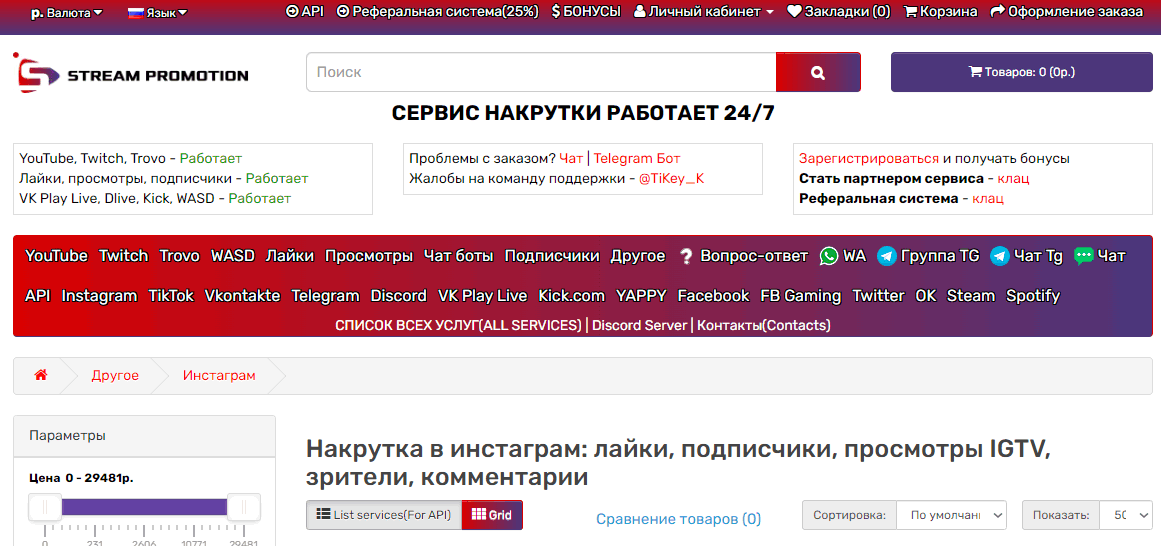1161x546 pixels.
Task: Open the Товаров: 0 (0р.) cart button
Action: coord(1022,72)
